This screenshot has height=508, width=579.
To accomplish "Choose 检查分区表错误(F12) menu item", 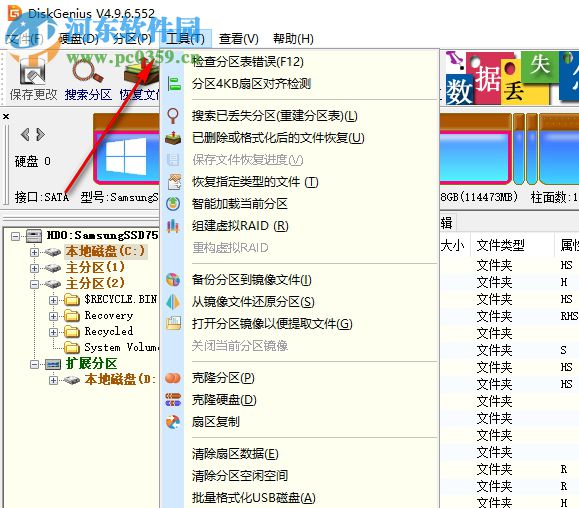I will (300, 62).
